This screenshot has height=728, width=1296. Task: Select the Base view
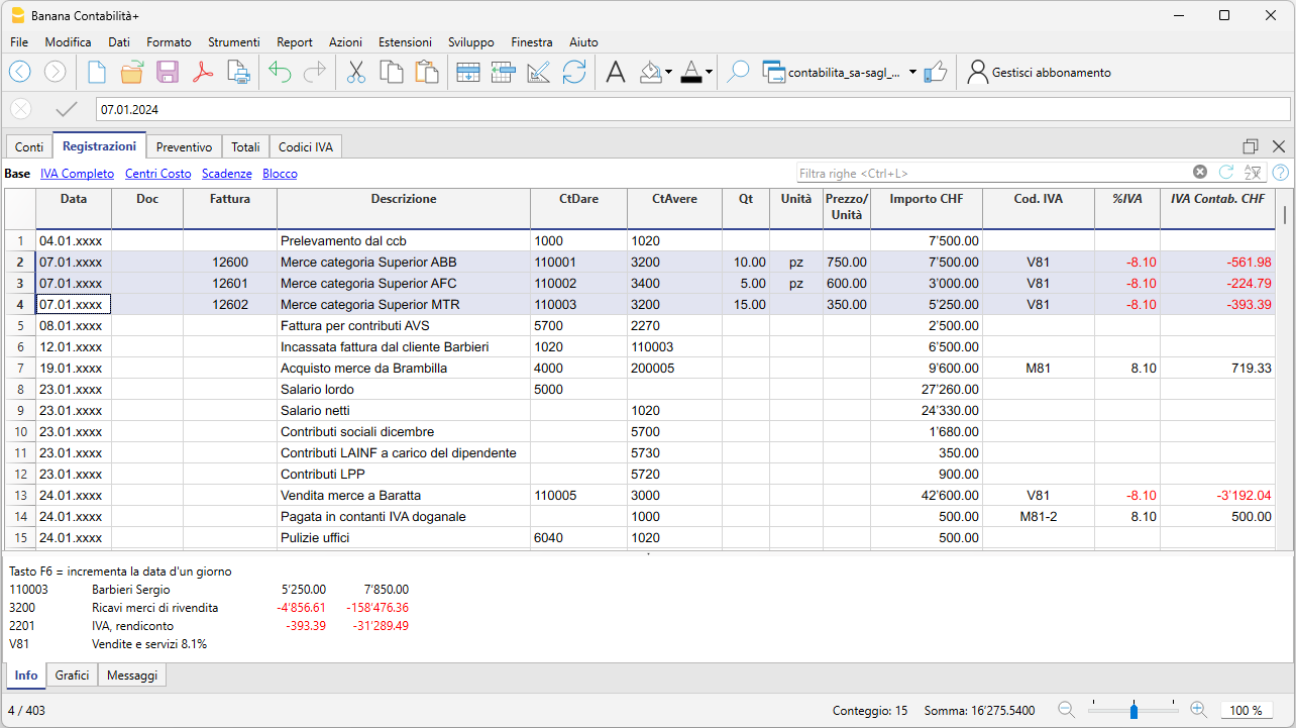pyautogui.click(x=17, y=174)
